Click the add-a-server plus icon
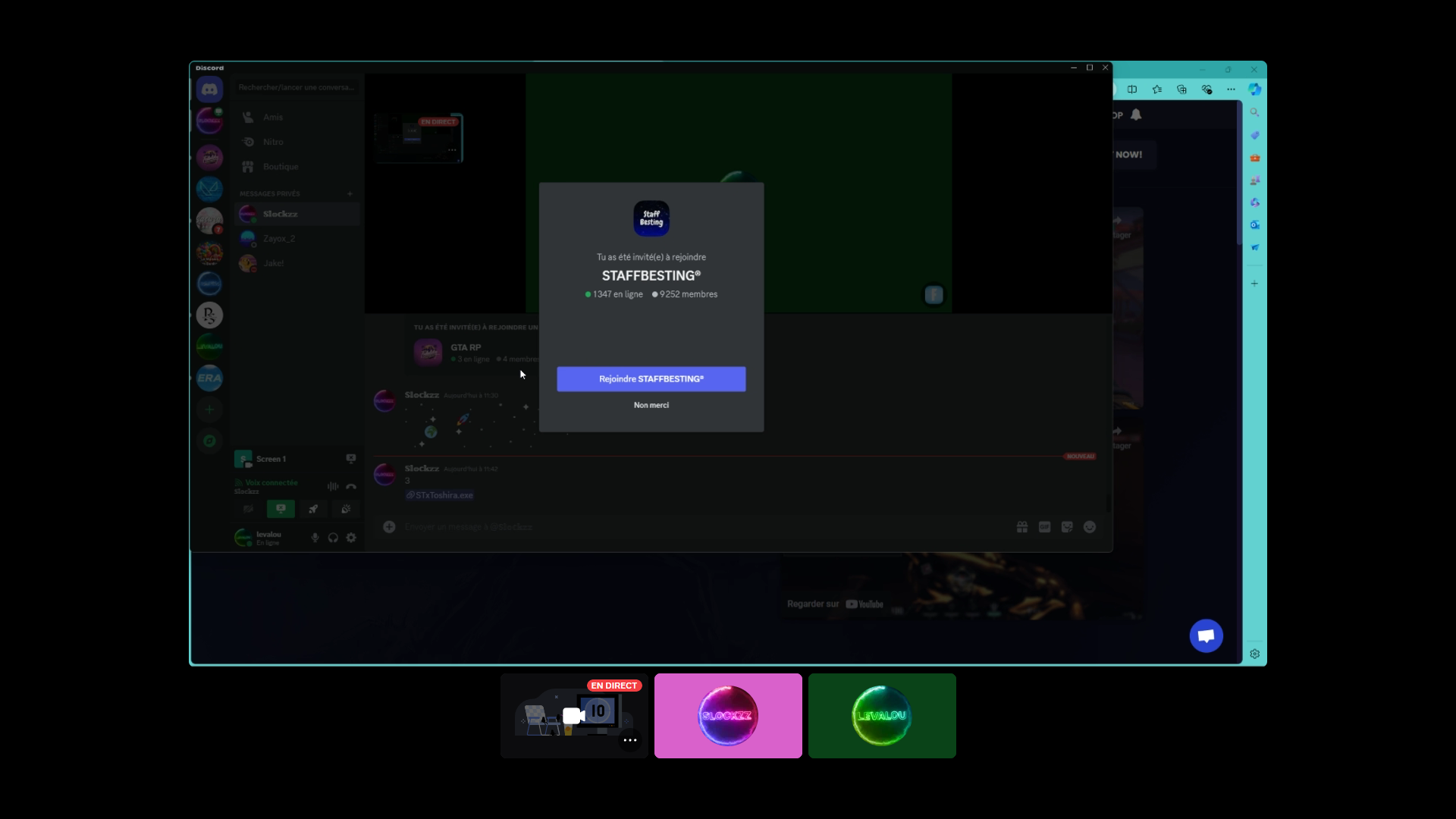The width and height of the screenshot is (1456, 819). pos(209,409)
